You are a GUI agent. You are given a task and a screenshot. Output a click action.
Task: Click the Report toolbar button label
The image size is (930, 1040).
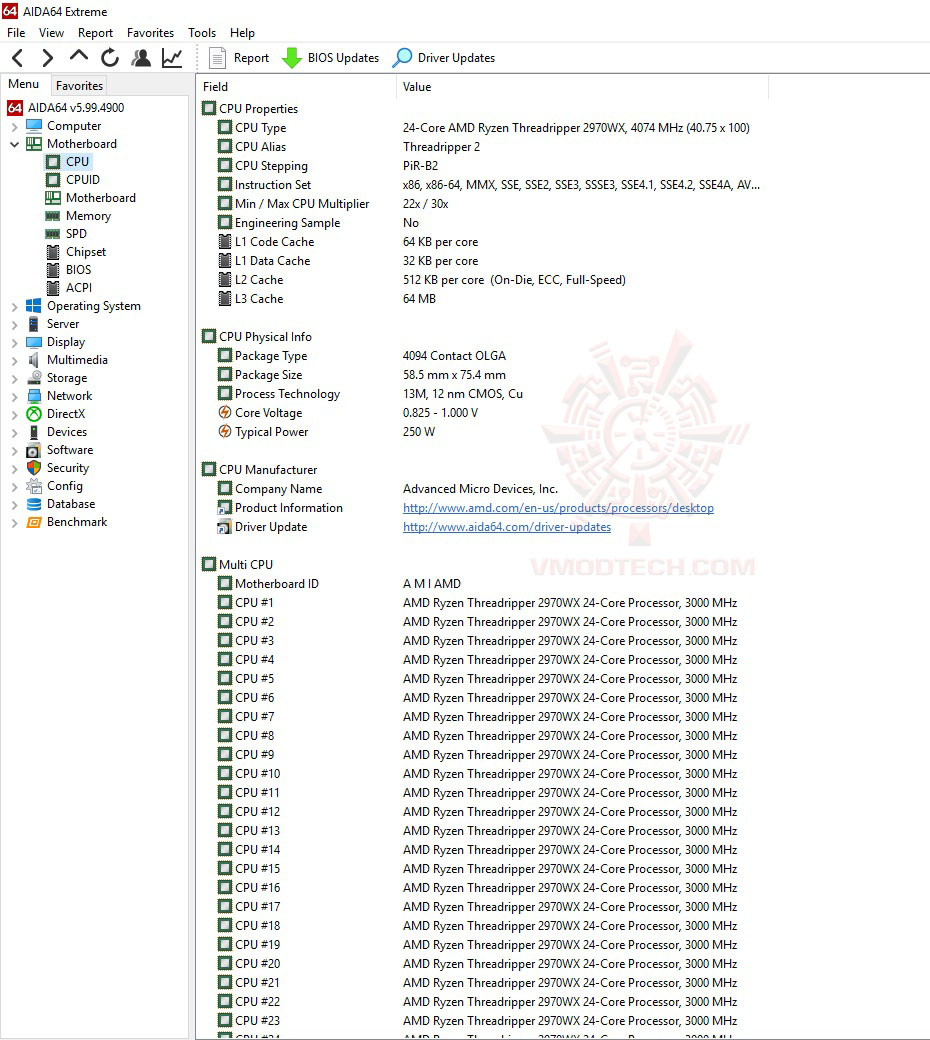(x=251, y=58)
